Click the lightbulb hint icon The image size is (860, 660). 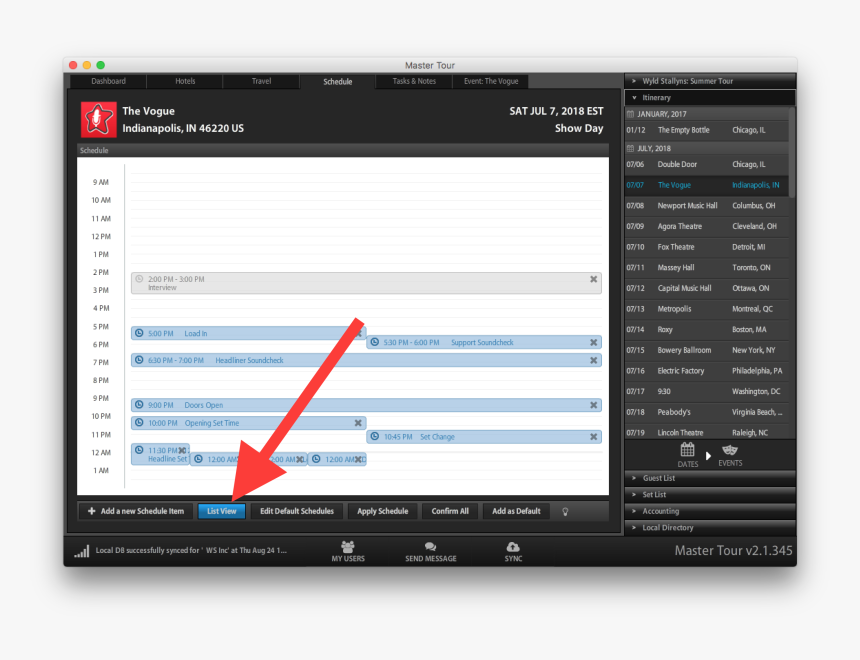click(x=565, y=511)
